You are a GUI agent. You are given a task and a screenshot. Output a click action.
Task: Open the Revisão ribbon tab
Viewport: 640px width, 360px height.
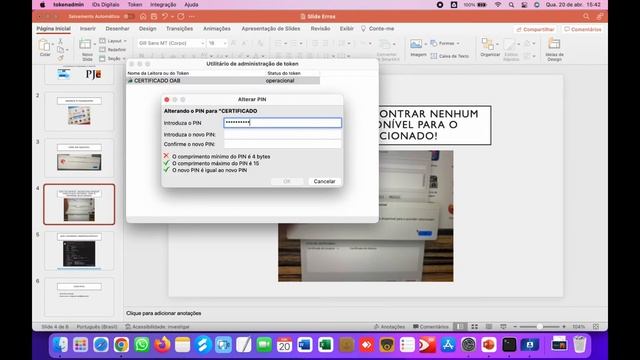(x=320, y=29)
